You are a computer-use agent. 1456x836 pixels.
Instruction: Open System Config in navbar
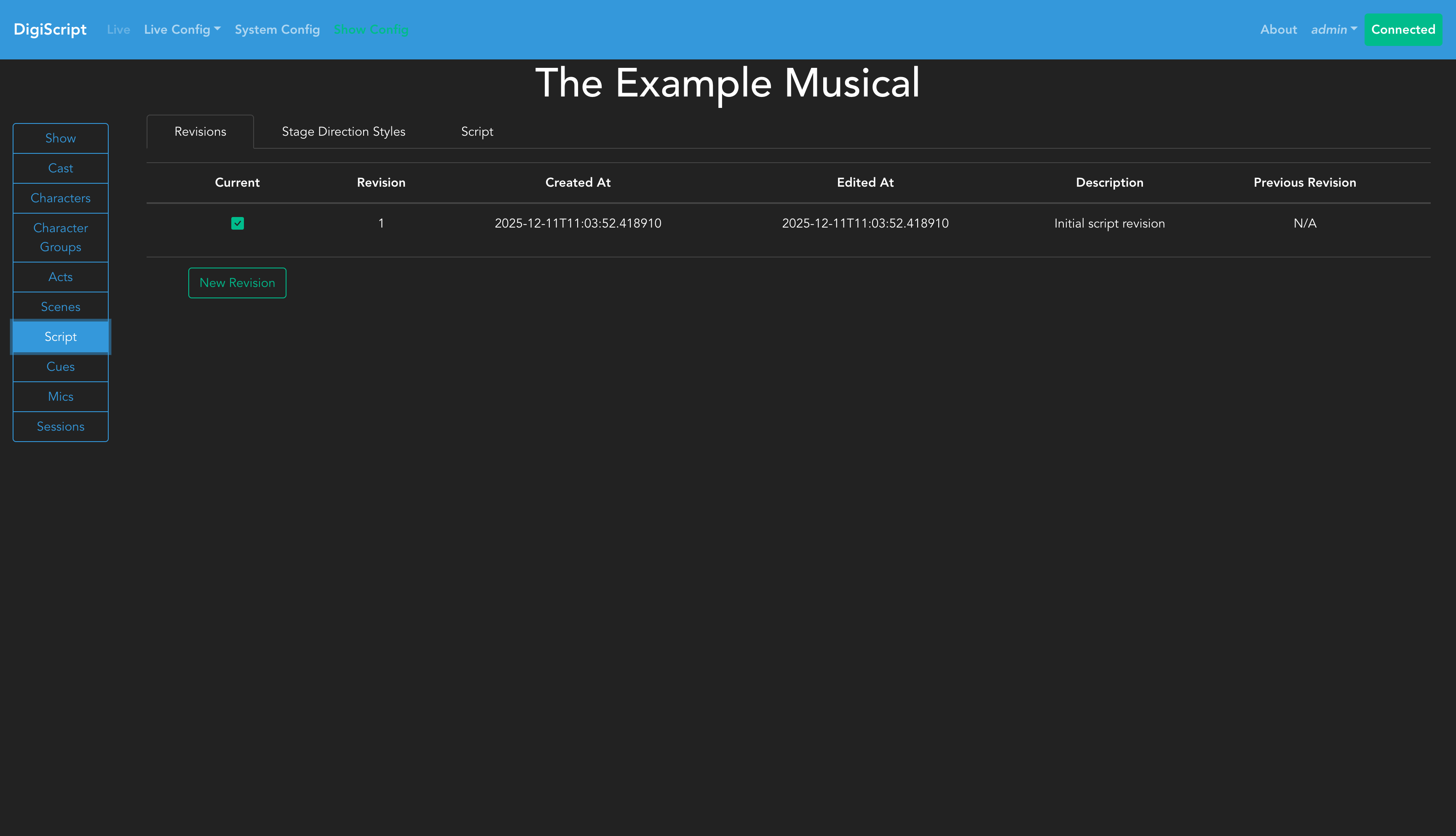277,29
